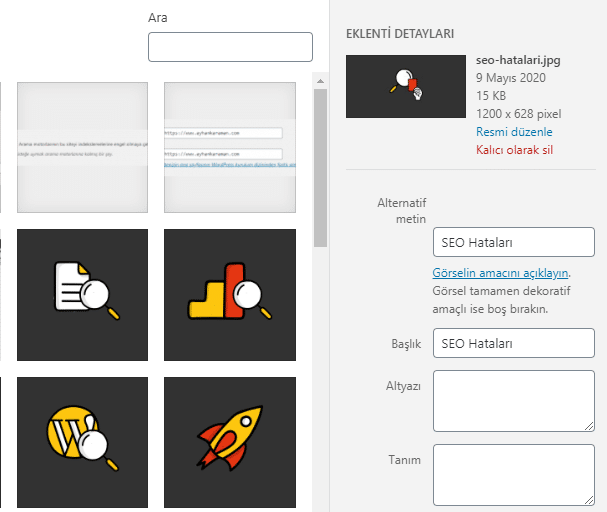The width and height of the screenshot is (607, 512).
Task: Click the Altyazı text area resize handle
Action: [589, 426]
